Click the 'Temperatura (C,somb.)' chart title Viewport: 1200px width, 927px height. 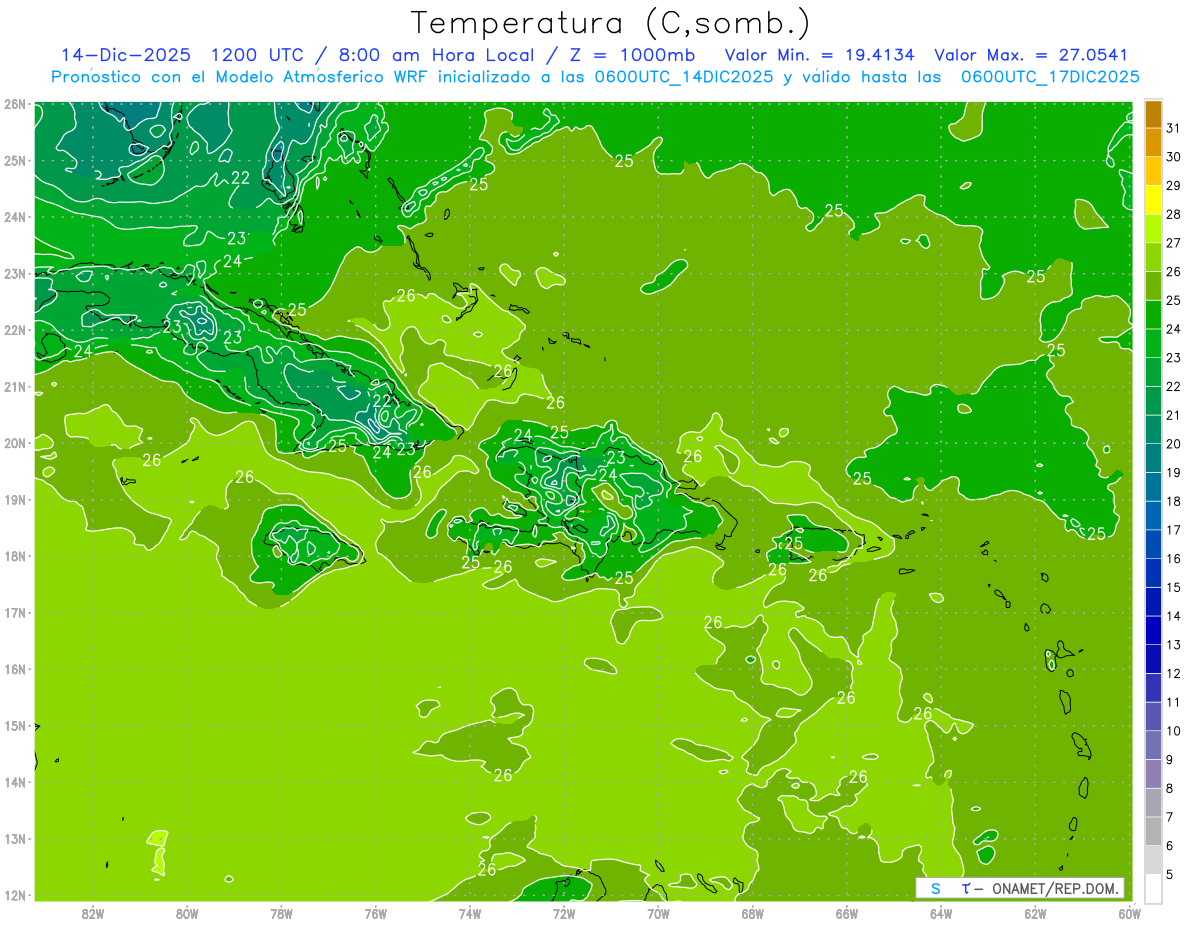coord(611,23)
